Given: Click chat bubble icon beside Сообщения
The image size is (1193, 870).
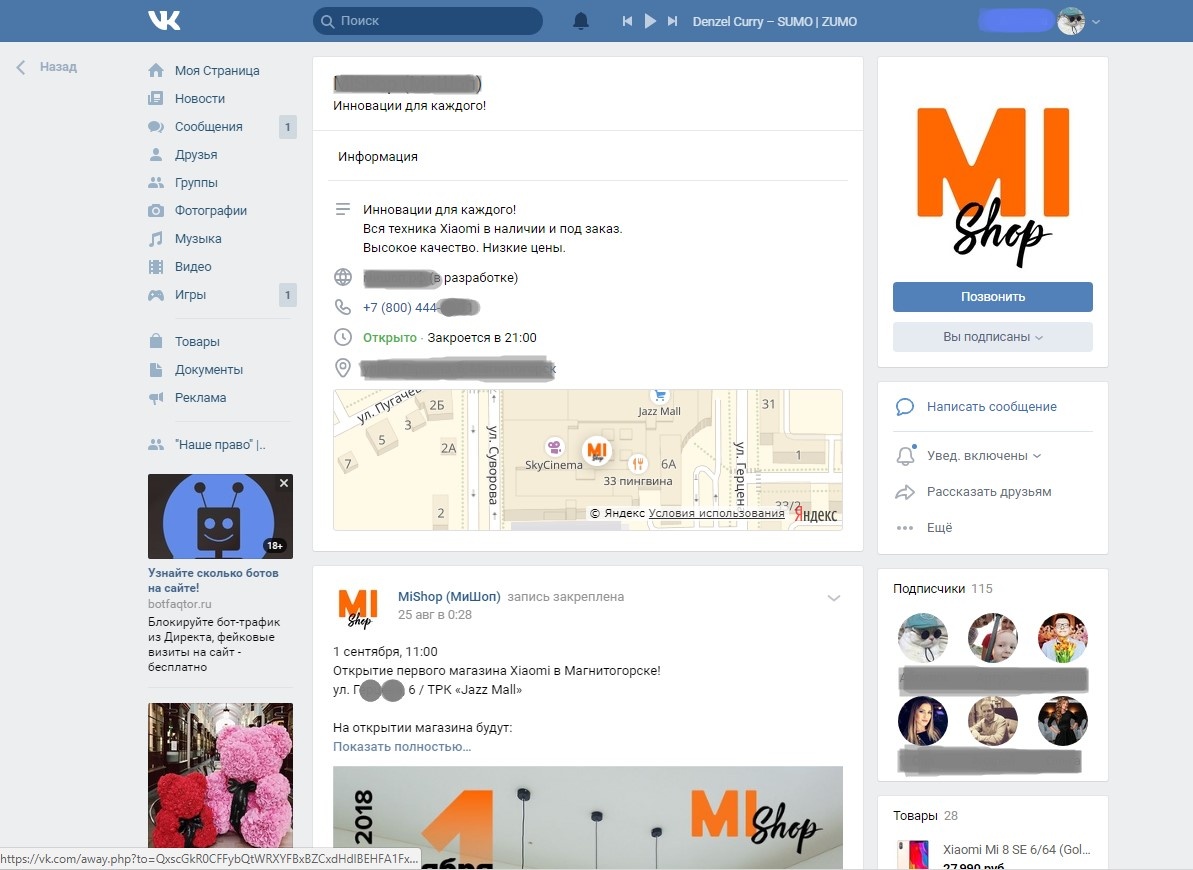Looking at the screenshot, I should (156, 127).
